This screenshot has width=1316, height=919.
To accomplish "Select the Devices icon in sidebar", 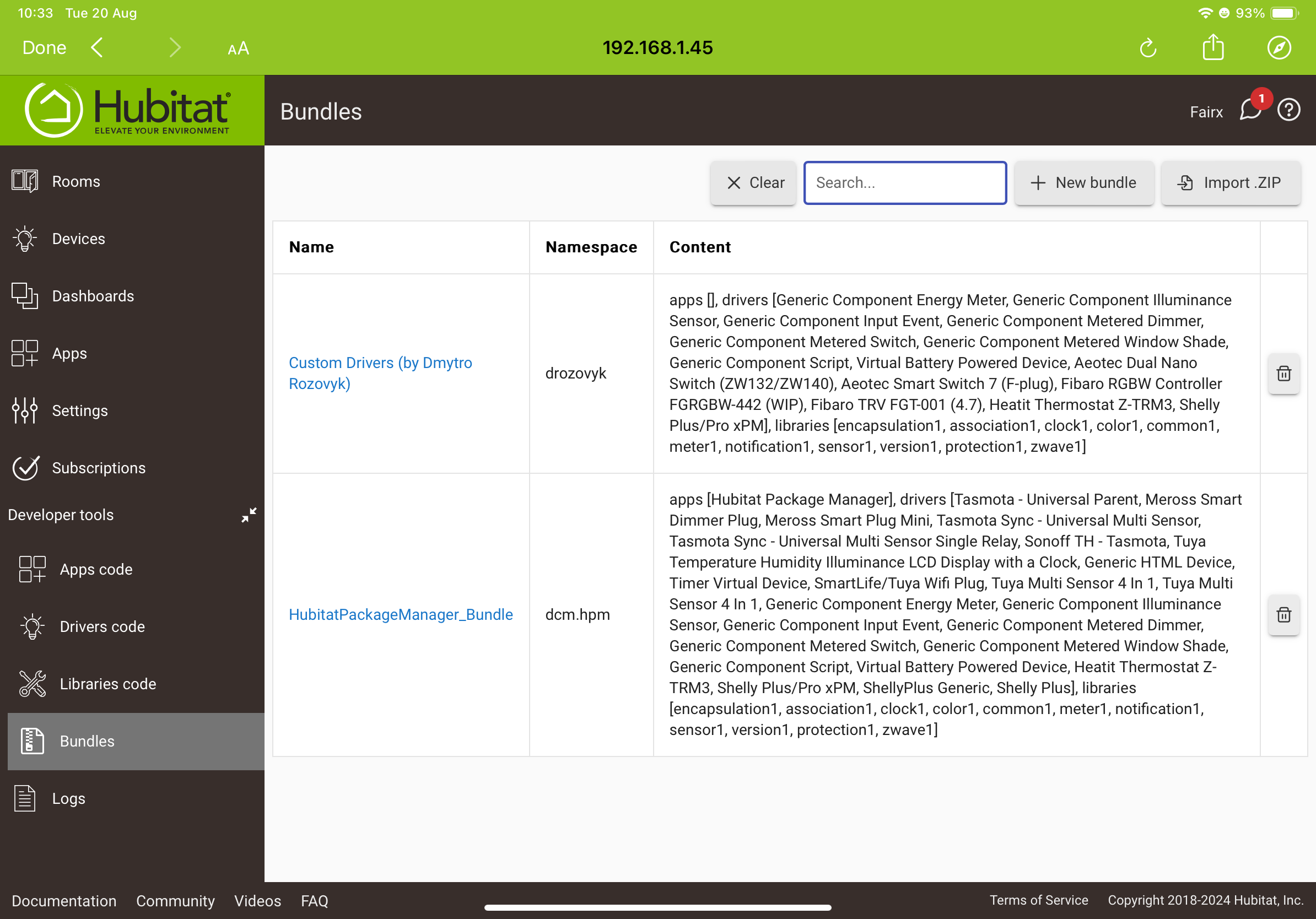I will pos(25,239).
